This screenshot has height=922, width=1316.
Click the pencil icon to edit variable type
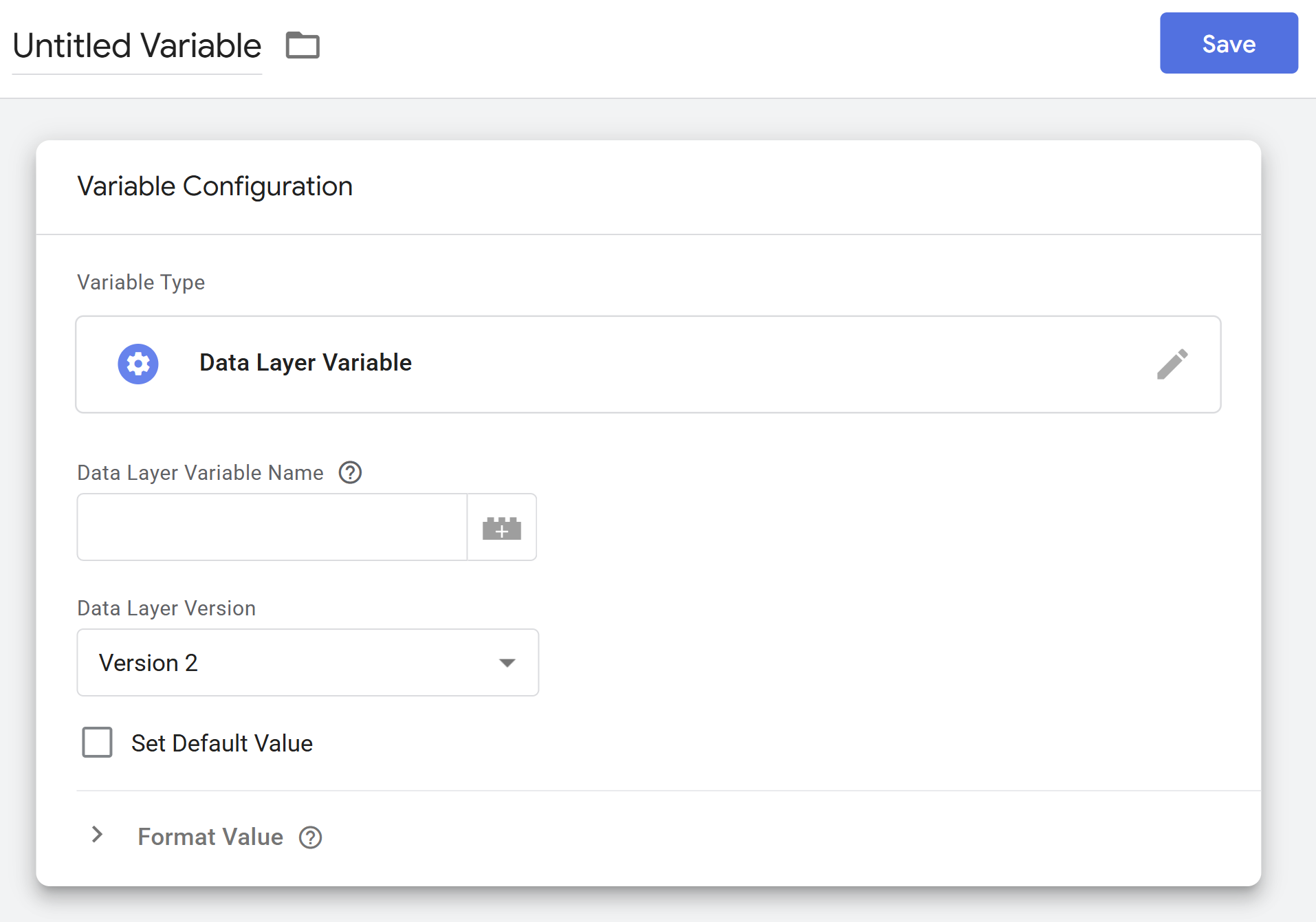[x=1172, y=364]
